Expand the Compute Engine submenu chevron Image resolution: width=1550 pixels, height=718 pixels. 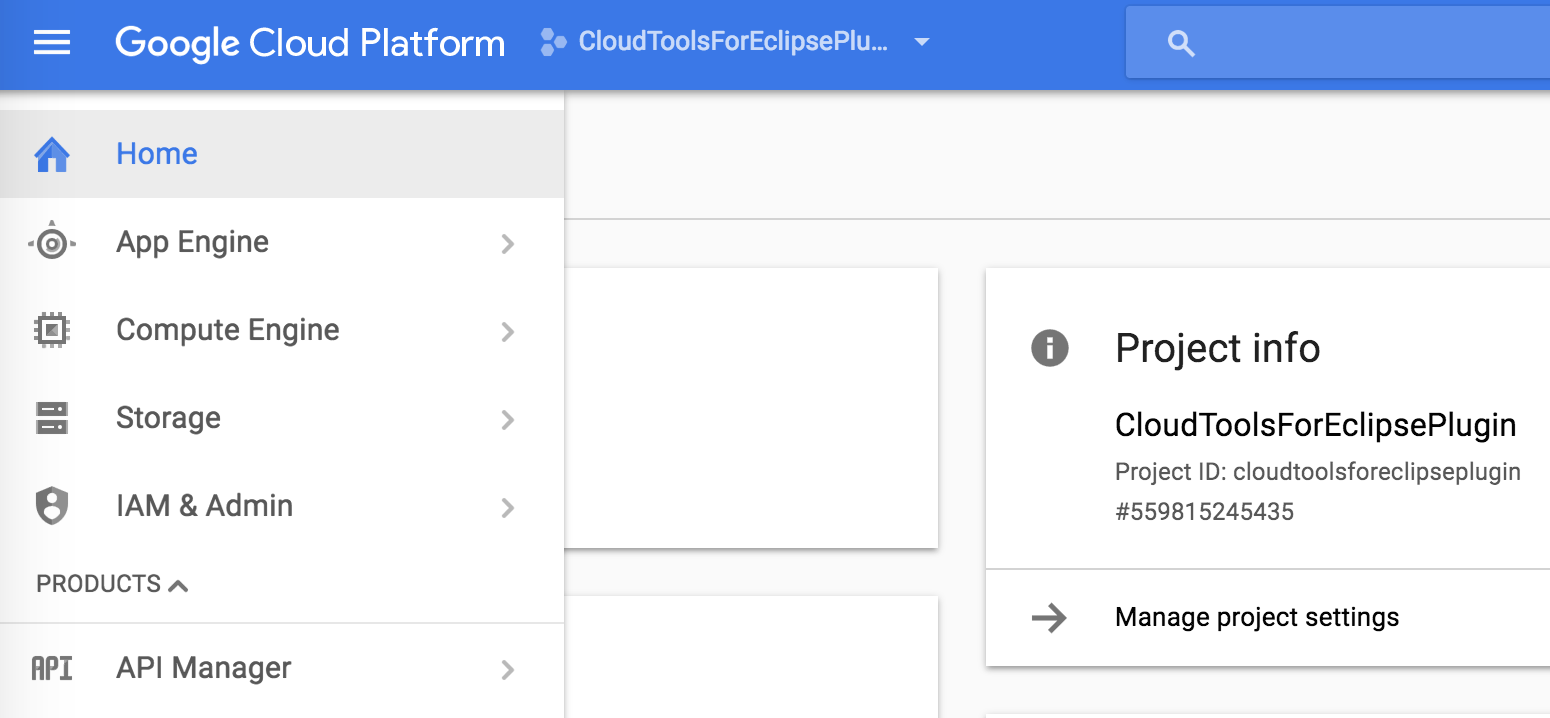click(x=508, y=331)
